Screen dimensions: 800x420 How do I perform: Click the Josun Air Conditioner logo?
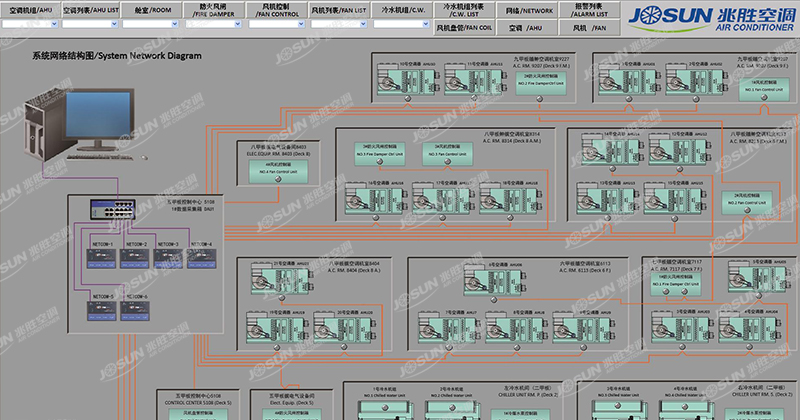[709, 19]
